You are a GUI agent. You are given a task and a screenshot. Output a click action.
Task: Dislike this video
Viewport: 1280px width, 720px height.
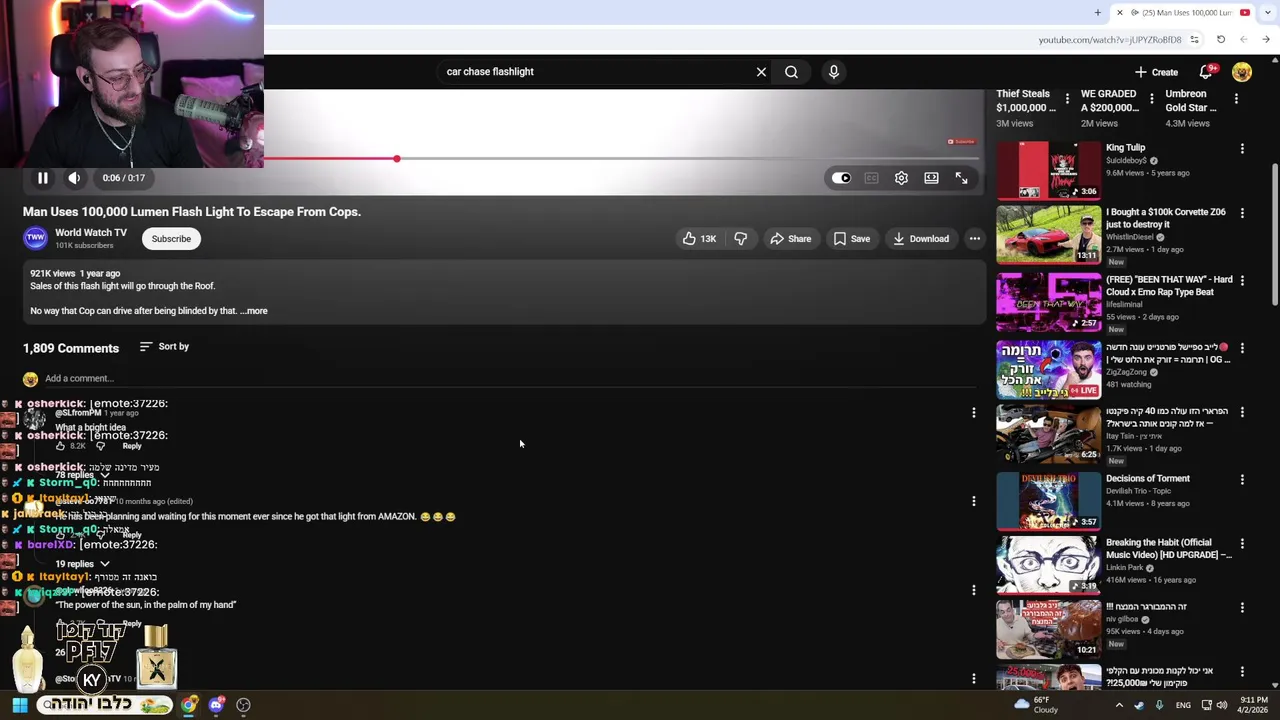click(741, 239)
